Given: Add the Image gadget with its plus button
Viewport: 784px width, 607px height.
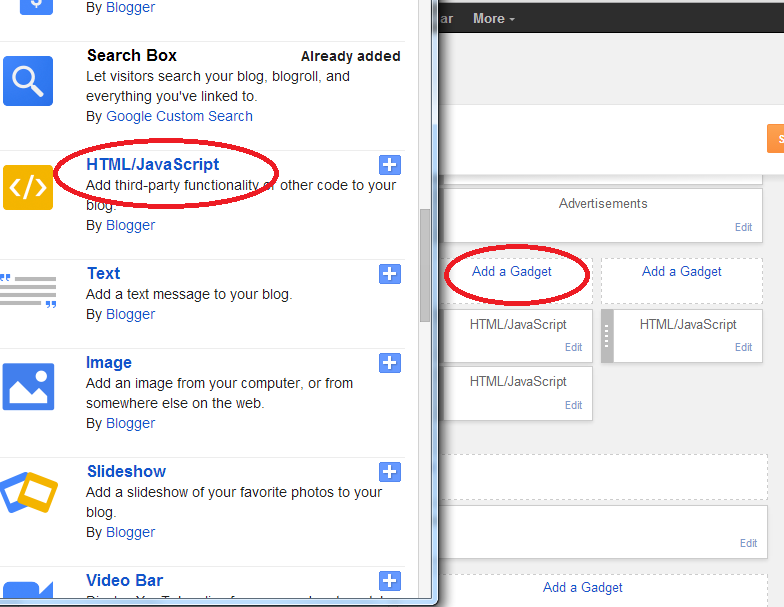Looking at the screenshot, I should click(x=390, y=363).
